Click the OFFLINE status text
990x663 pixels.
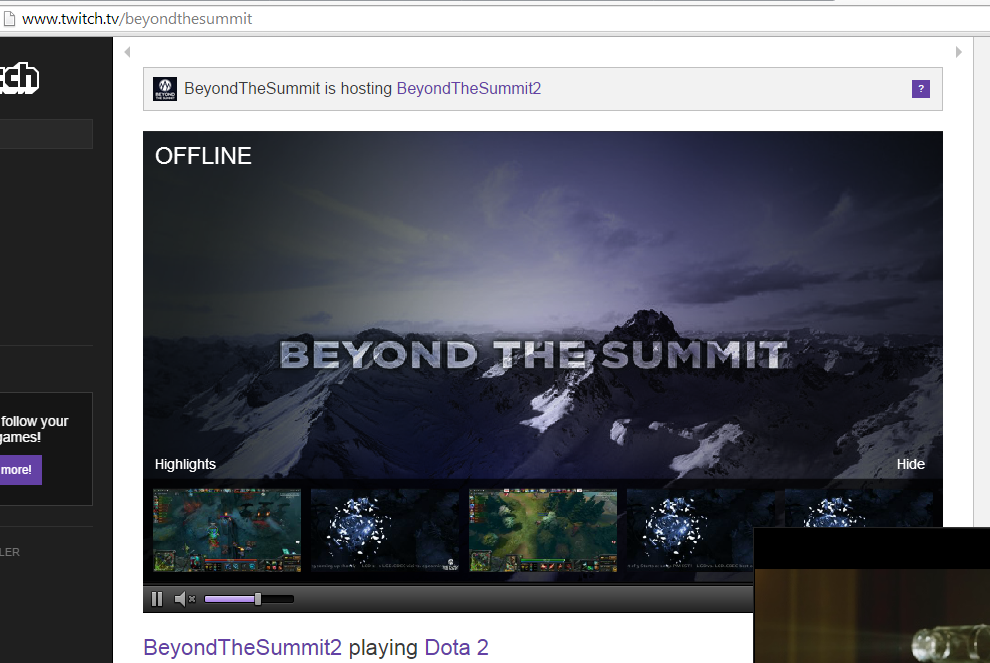click(x=203, y=156)
